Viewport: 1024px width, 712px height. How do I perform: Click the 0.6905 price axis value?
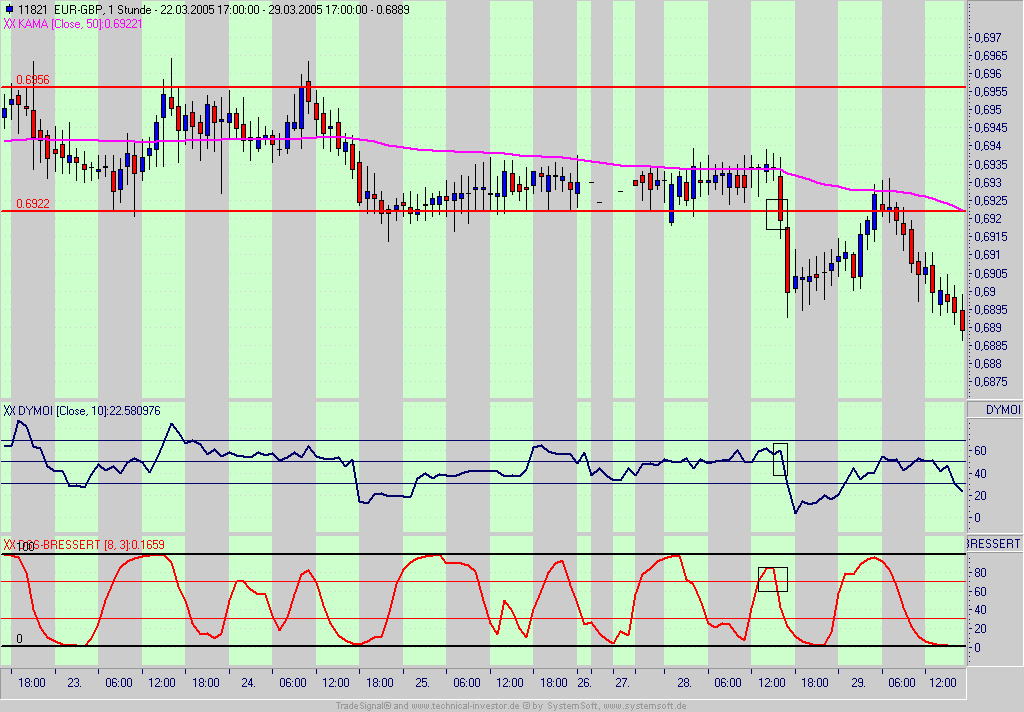990,273
